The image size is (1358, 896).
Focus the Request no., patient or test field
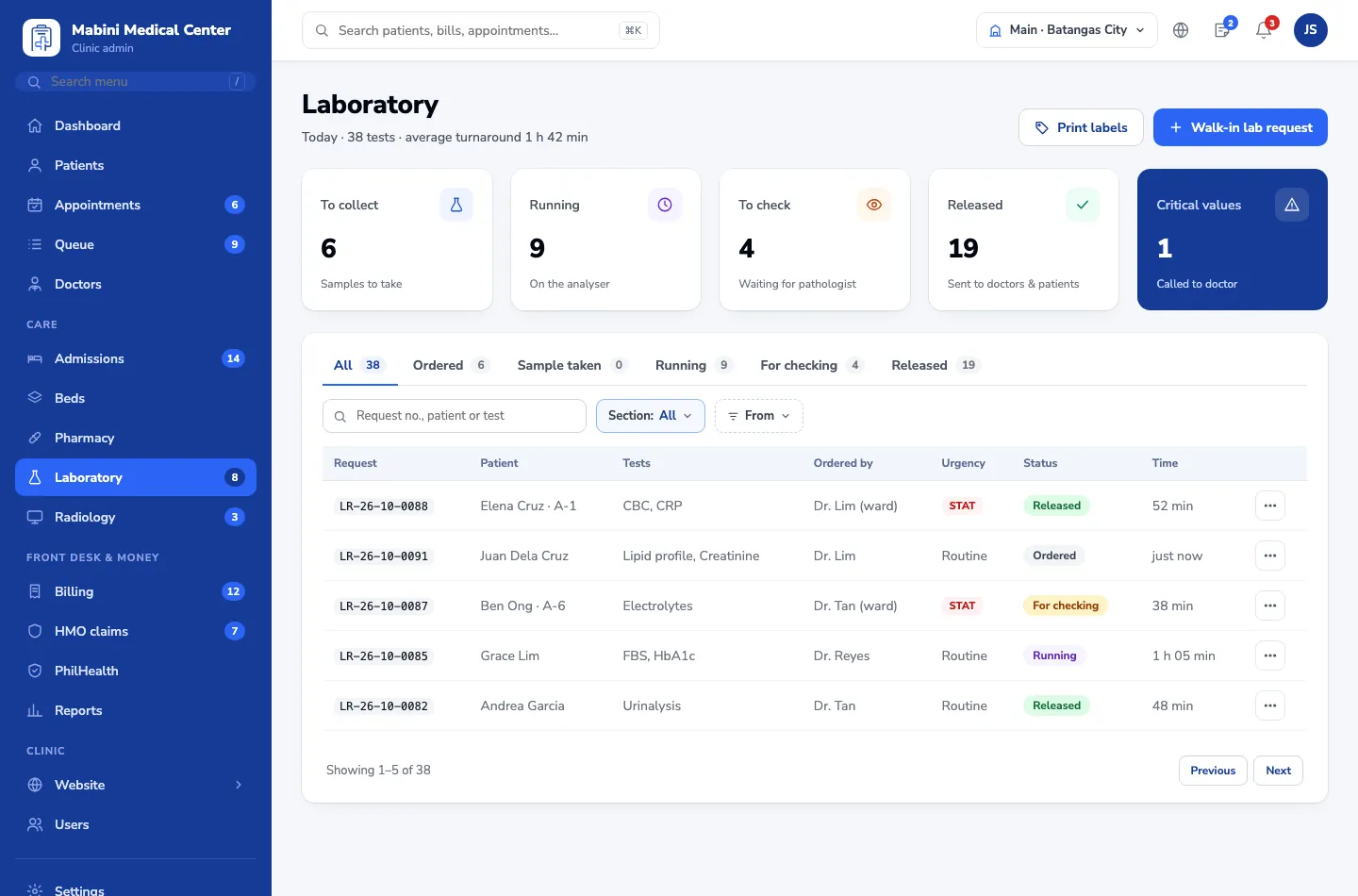[x=455, y=416]
